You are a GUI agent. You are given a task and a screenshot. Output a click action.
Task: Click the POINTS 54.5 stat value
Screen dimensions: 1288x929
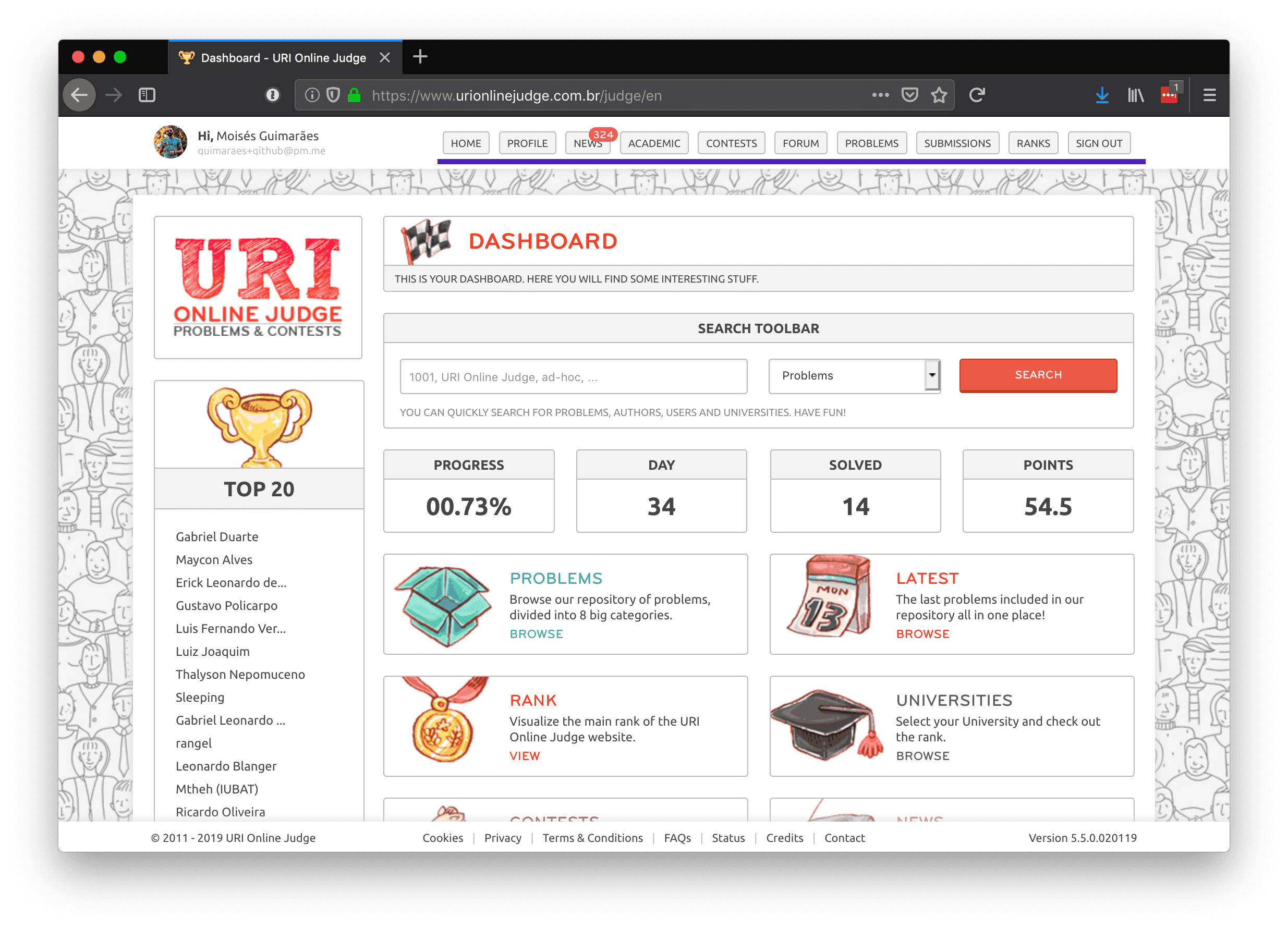click(1048, 506)
